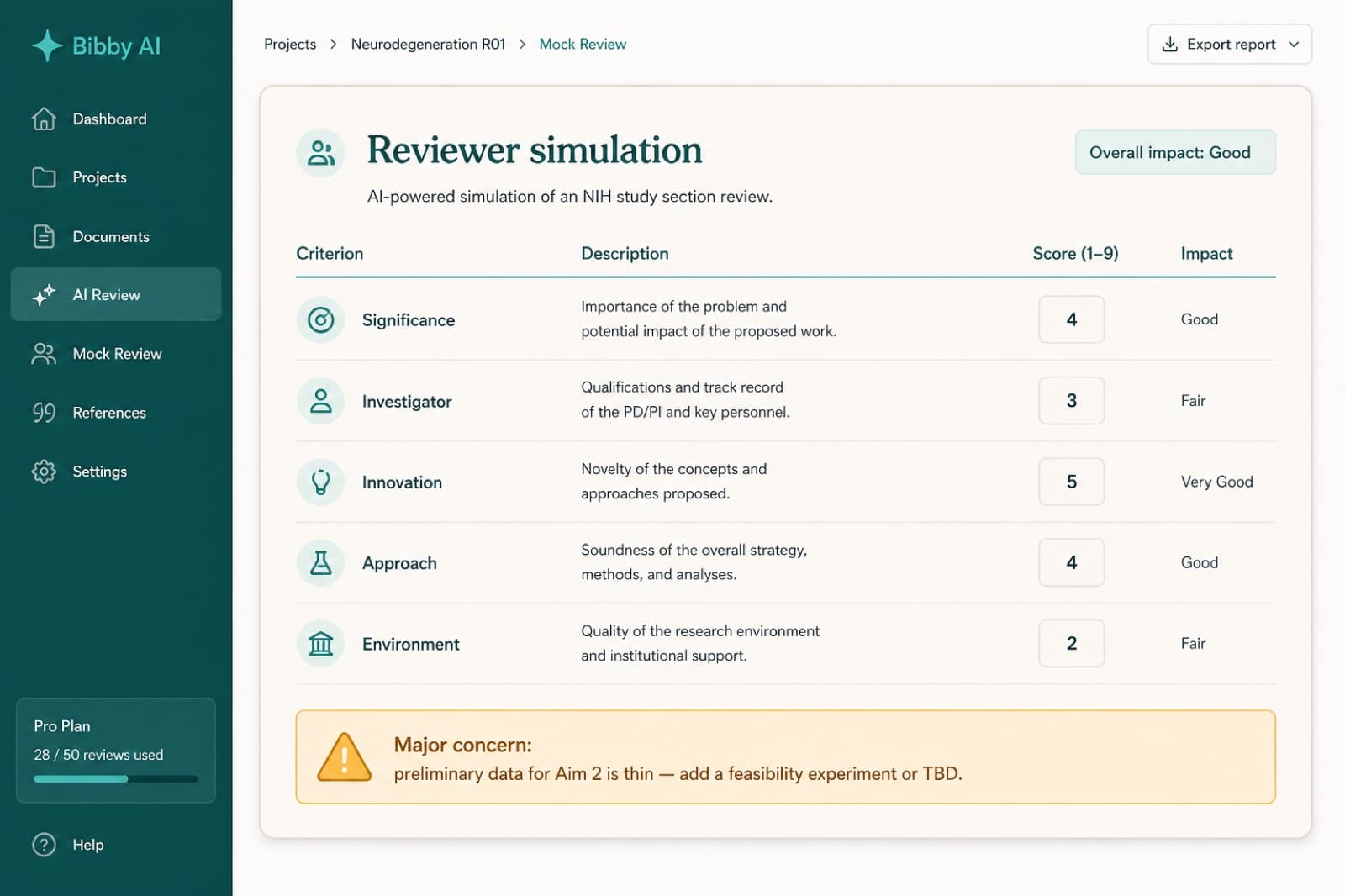Select Mock Review in the sidebar
1345x896 pixels.
[x=116, y=354]
